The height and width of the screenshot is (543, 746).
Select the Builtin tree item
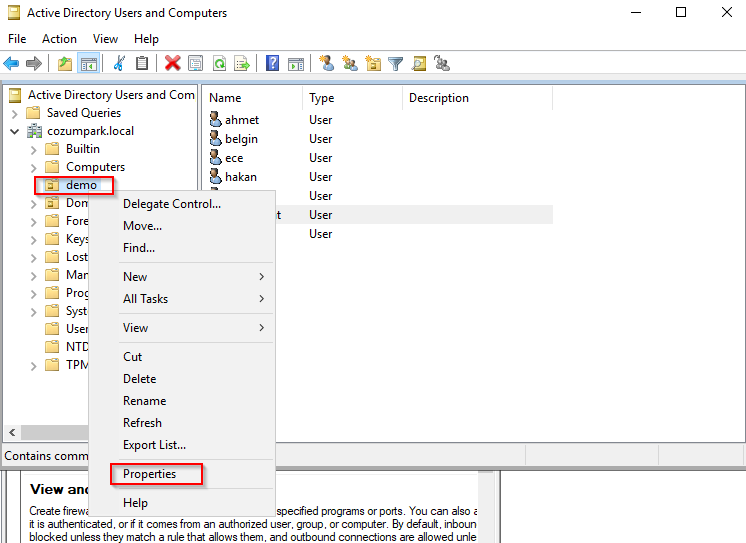(x=83, y=149)
